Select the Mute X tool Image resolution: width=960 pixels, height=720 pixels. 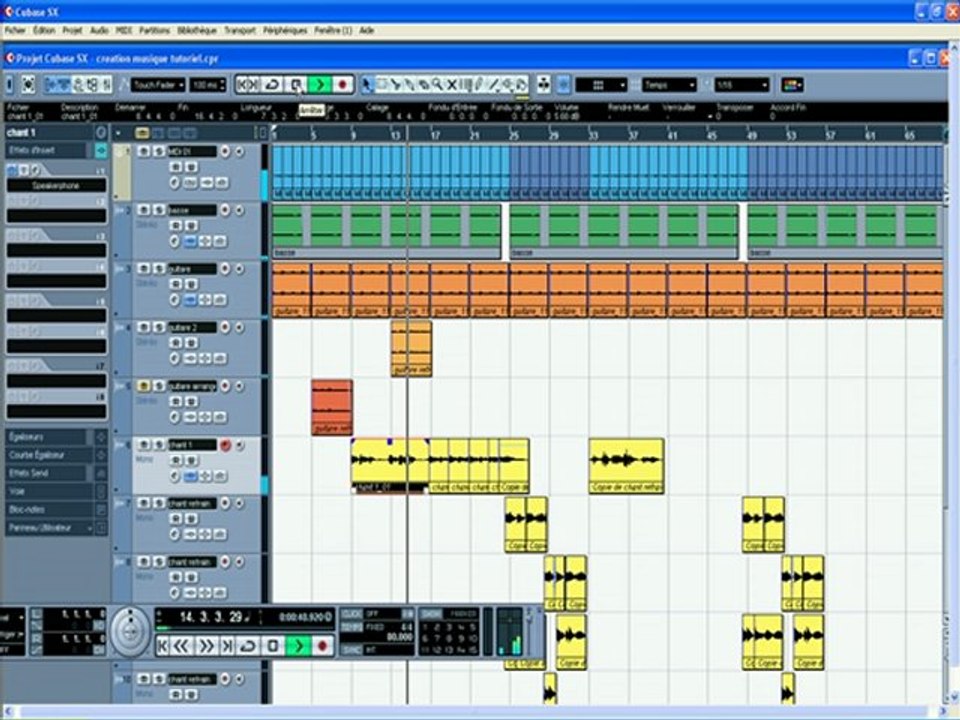(452, 84)
